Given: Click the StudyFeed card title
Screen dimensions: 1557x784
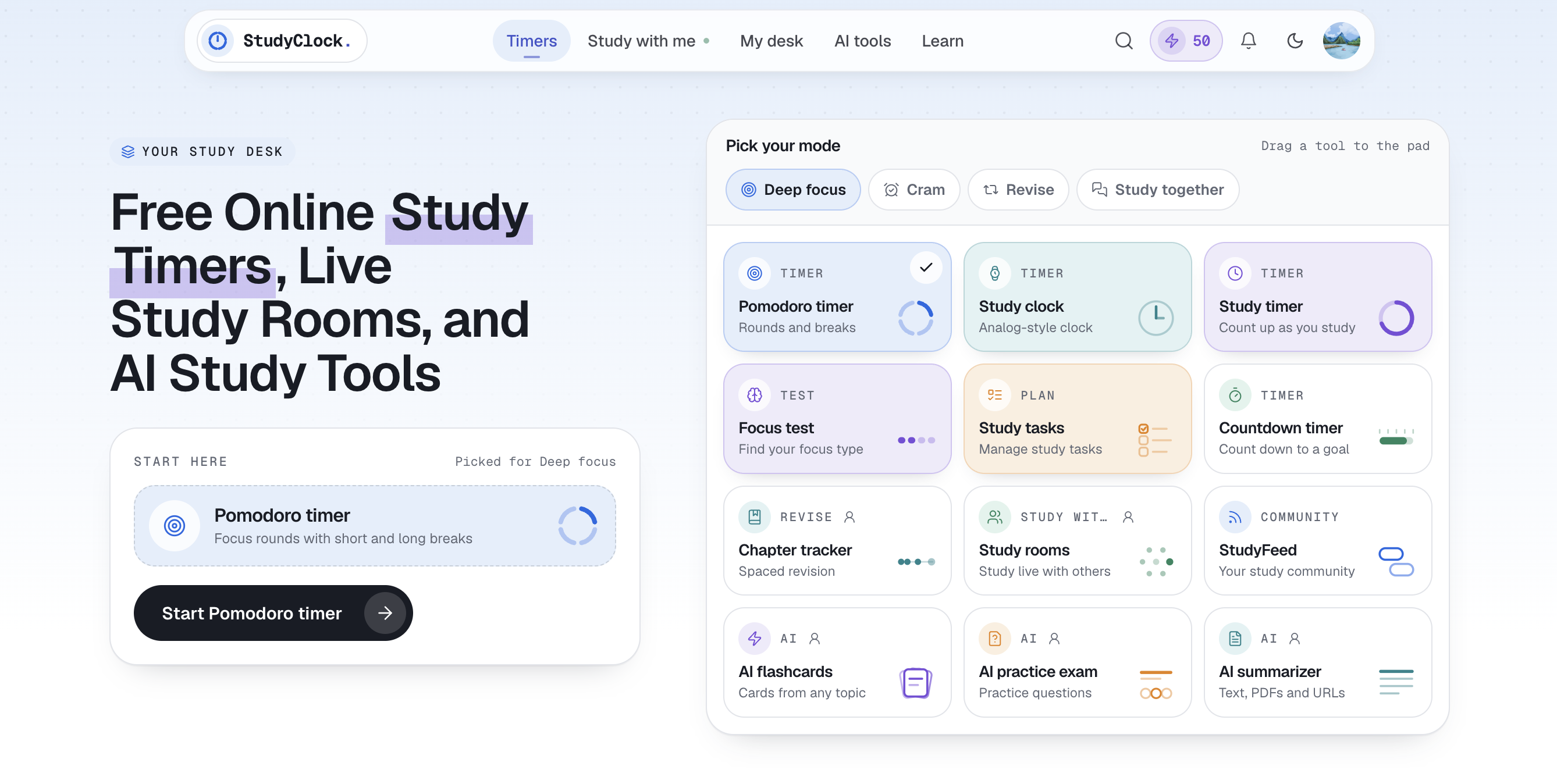Looking at the screenshot, I should (x=1257, y=550).
